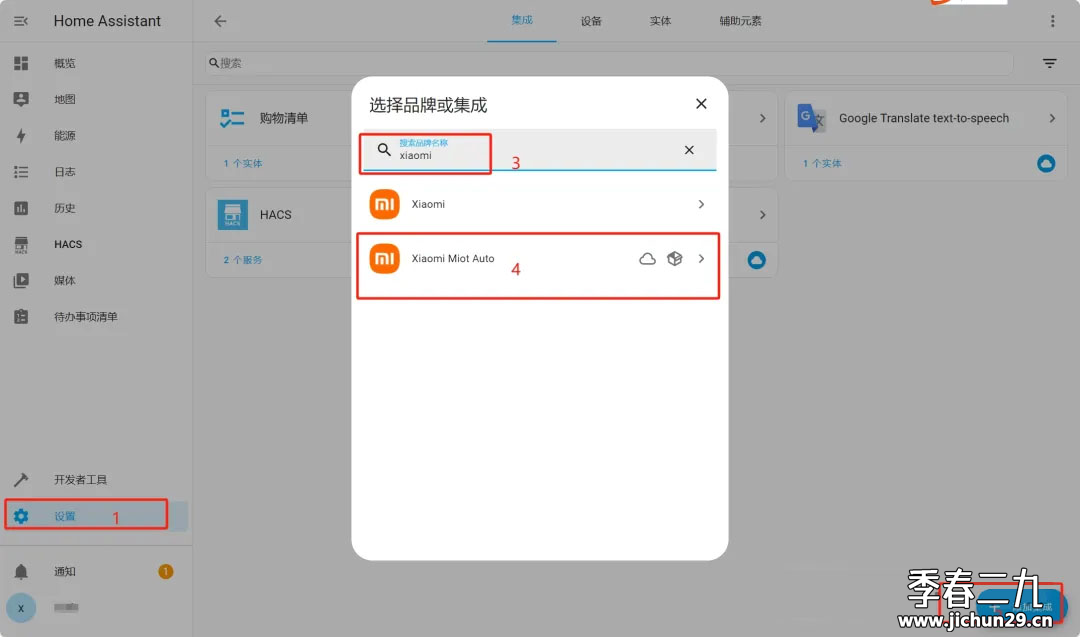The width and height of the screenshot is (1080, 637).
Task: Open the 开发者工具 hammer icon
Action: [x=21, y=479]
